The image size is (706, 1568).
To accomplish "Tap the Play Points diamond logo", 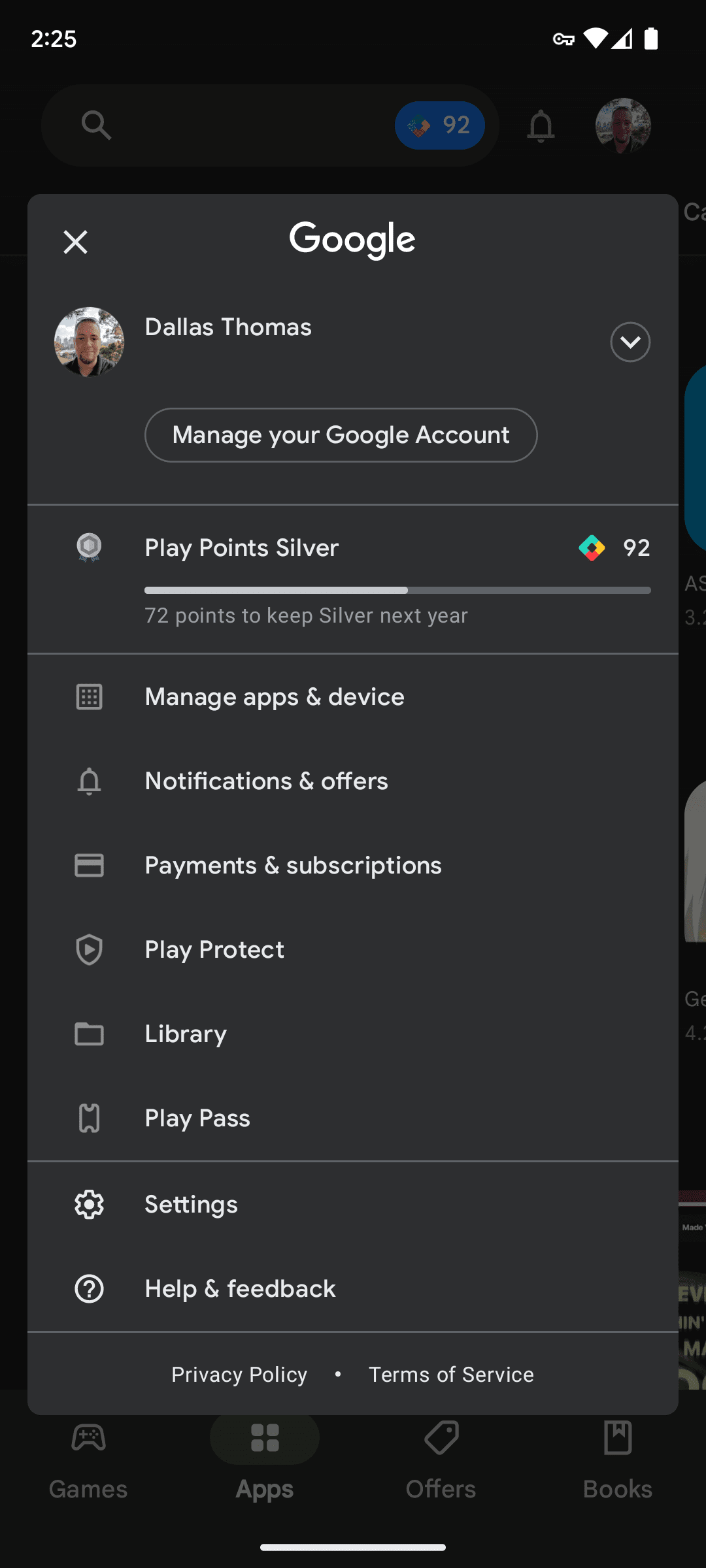I will pos(592,548).
